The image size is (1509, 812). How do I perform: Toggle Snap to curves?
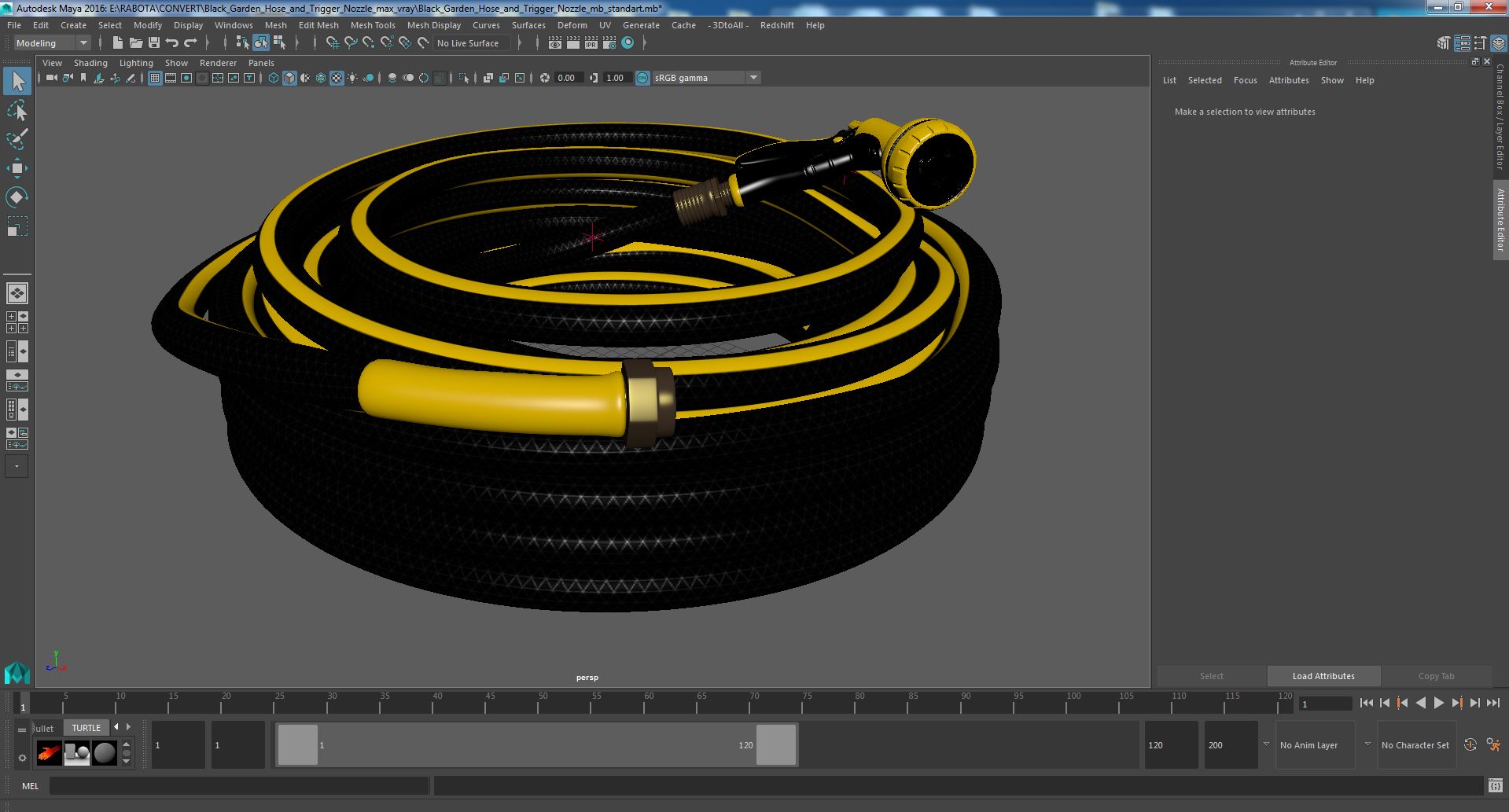pyautogui.click(x=351, y=43)
